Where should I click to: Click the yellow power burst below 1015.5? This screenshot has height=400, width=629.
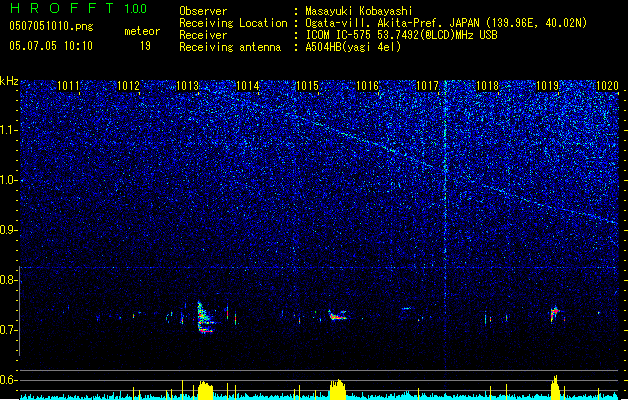point(337,389)
